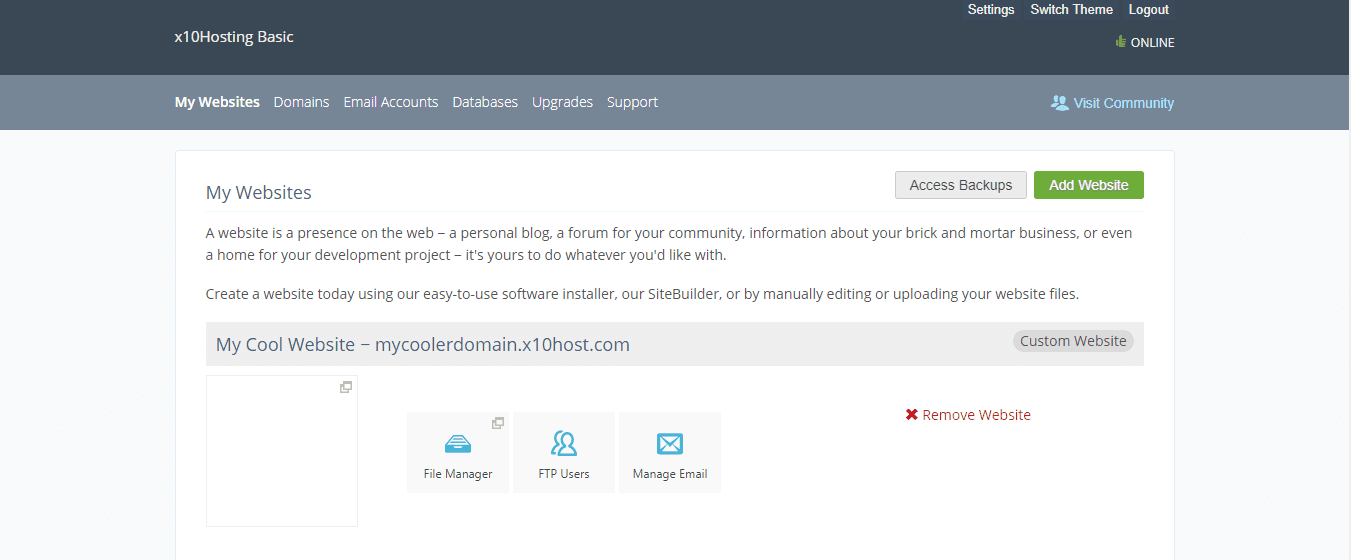This screenshot has height=560, width=1351.
Task: Click the Access Backups button
Action: click(961, 185)
